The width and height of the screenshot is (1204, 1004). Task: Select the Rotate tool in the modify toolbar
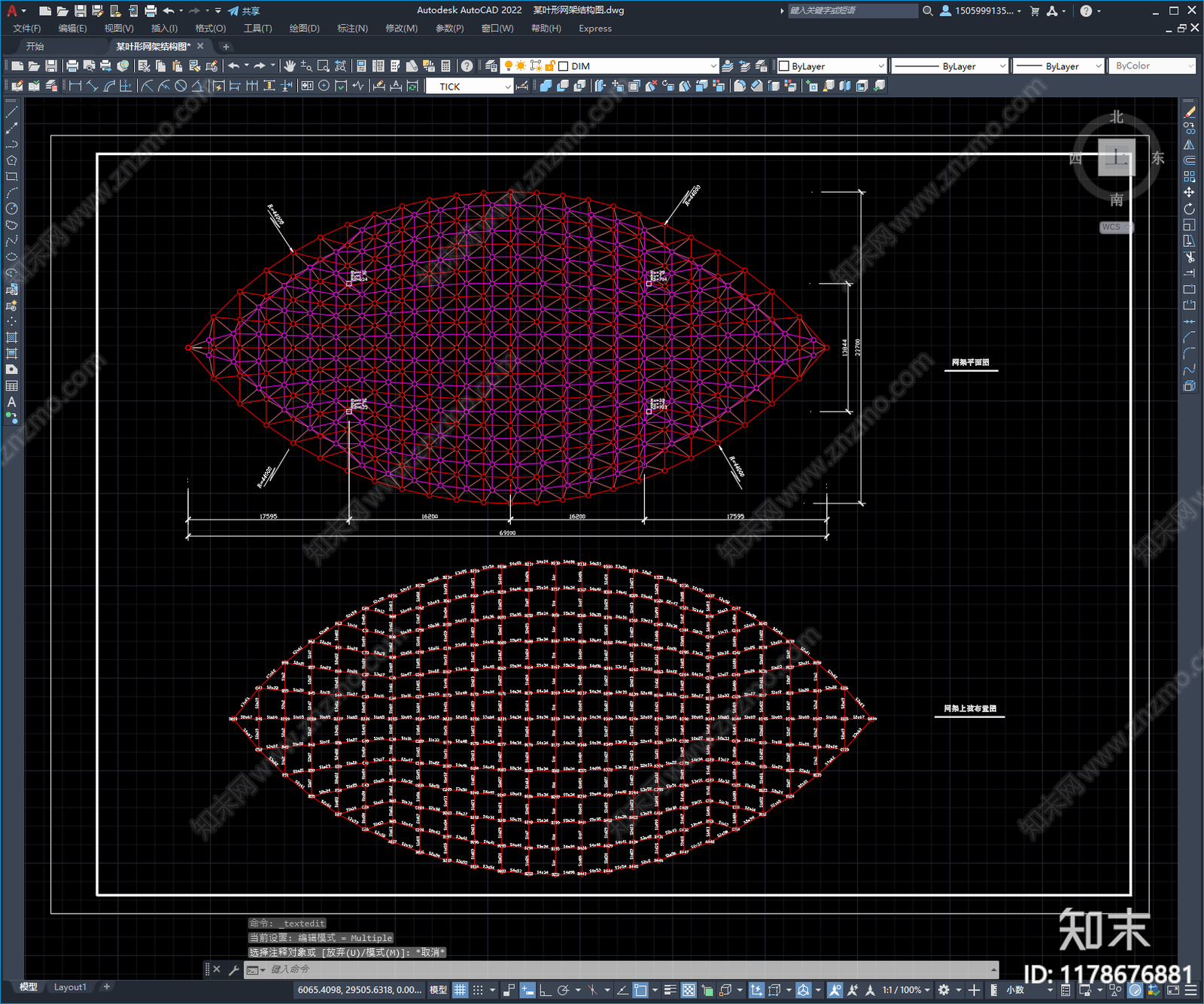pos(1189,208)
